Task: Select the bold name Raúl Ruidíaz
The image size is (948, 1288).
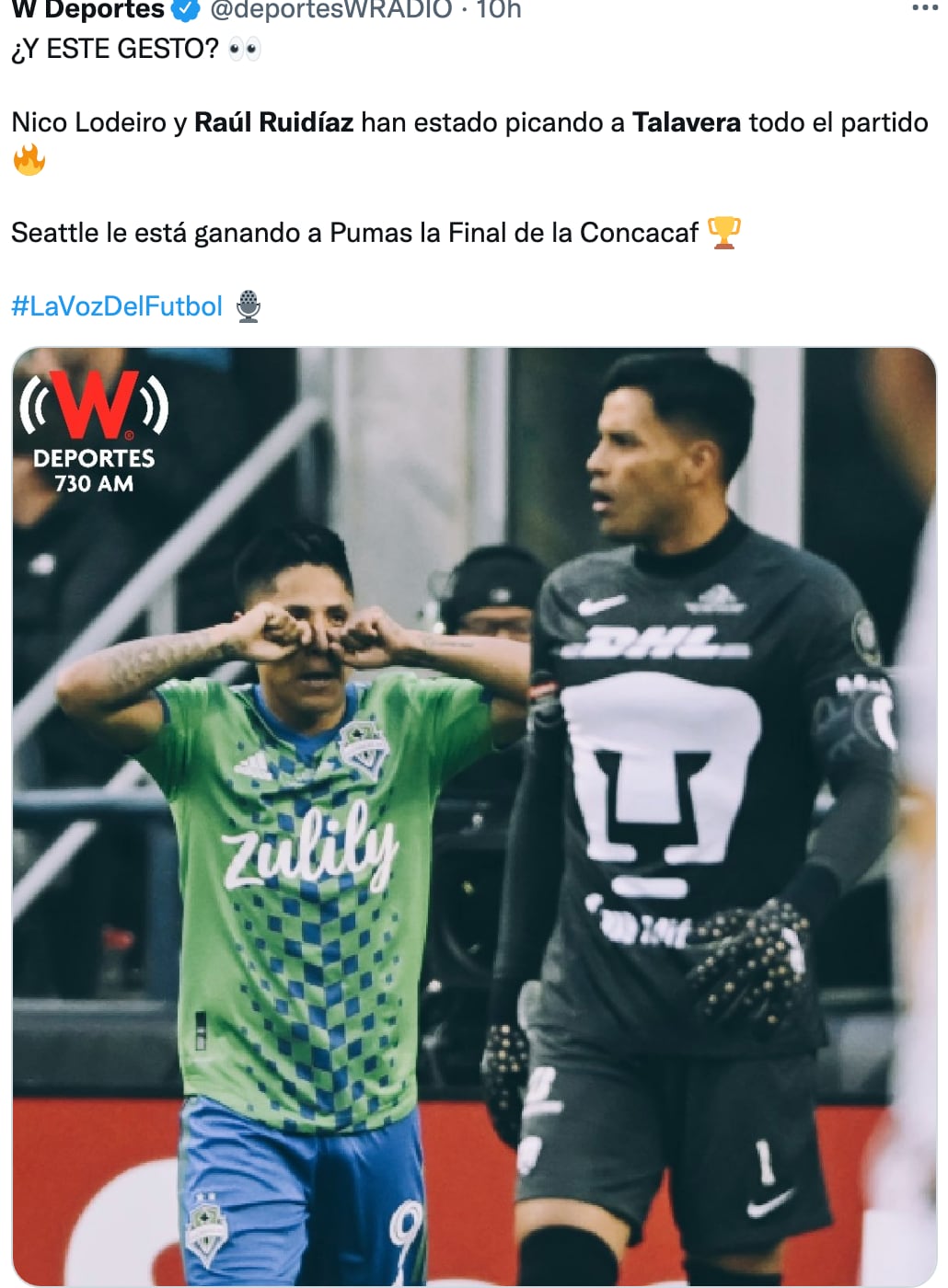Action: tap(274, 122)
